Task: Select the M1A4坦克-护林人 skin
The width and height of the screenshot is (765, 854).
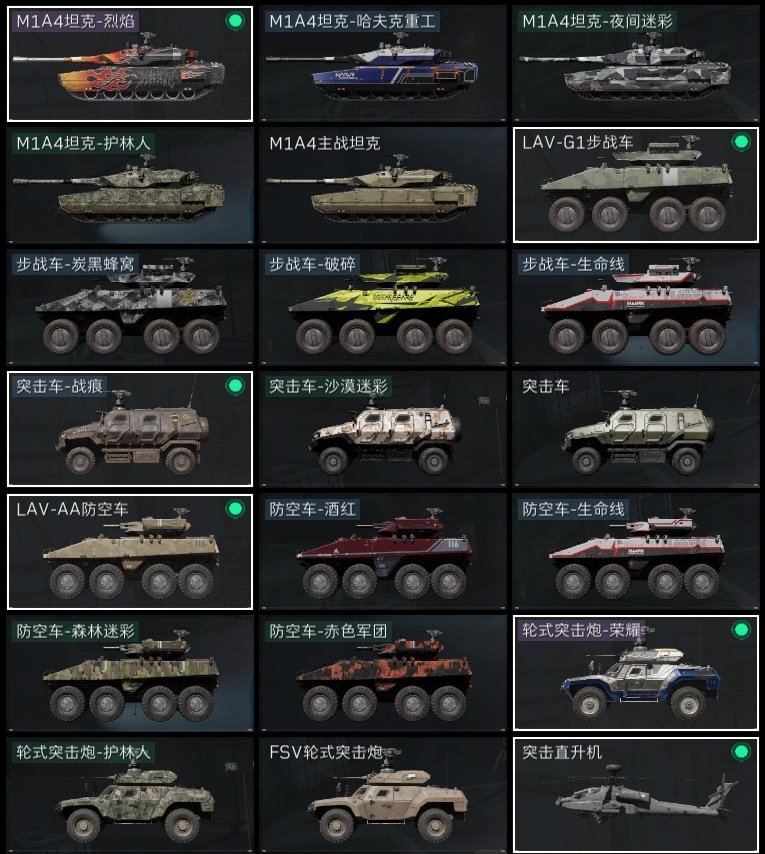Action: (130, 185)
